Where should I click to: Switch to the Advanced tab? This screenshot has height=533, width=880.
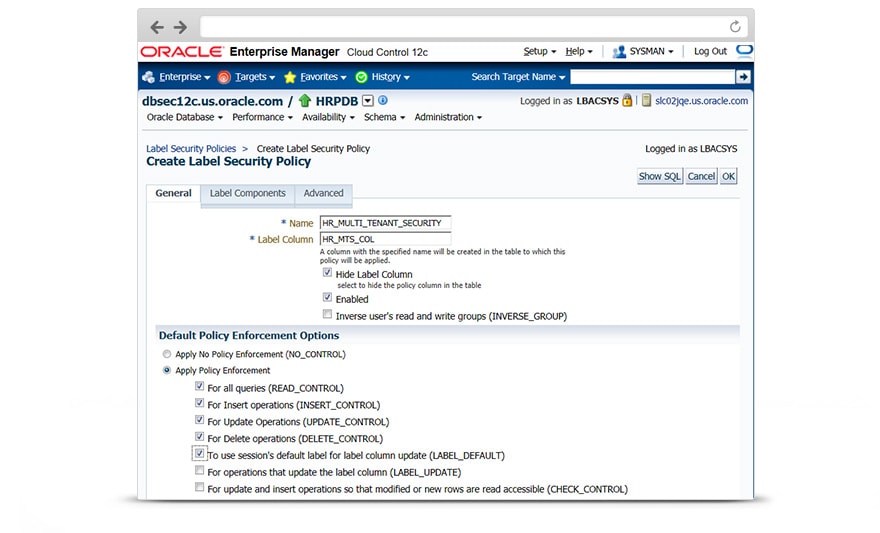pyautogui.click(x=323, y=193)
